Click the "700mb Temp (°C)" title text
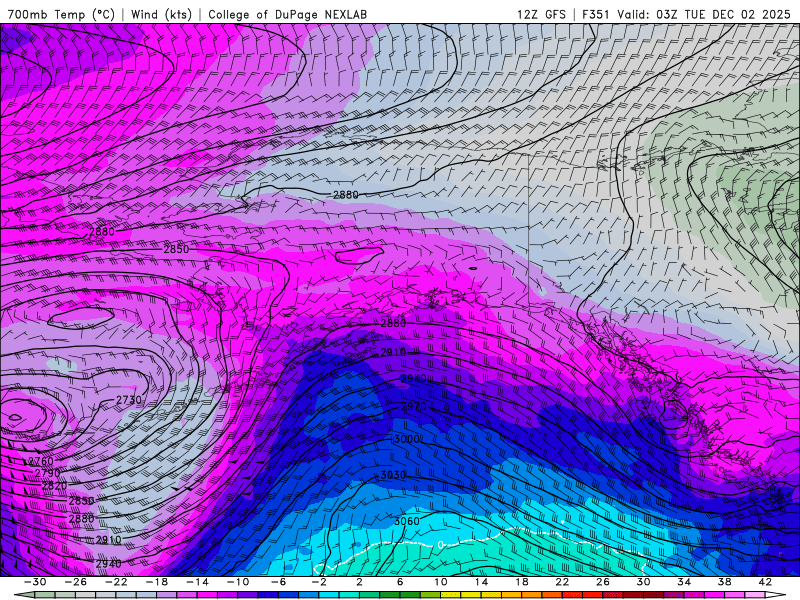Screen dimensions: 800x600 pos(61,14)
